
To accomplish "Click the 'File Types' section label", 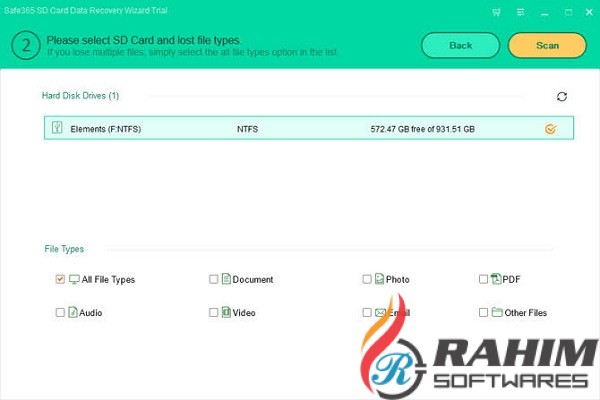I will tap(64, 249).
